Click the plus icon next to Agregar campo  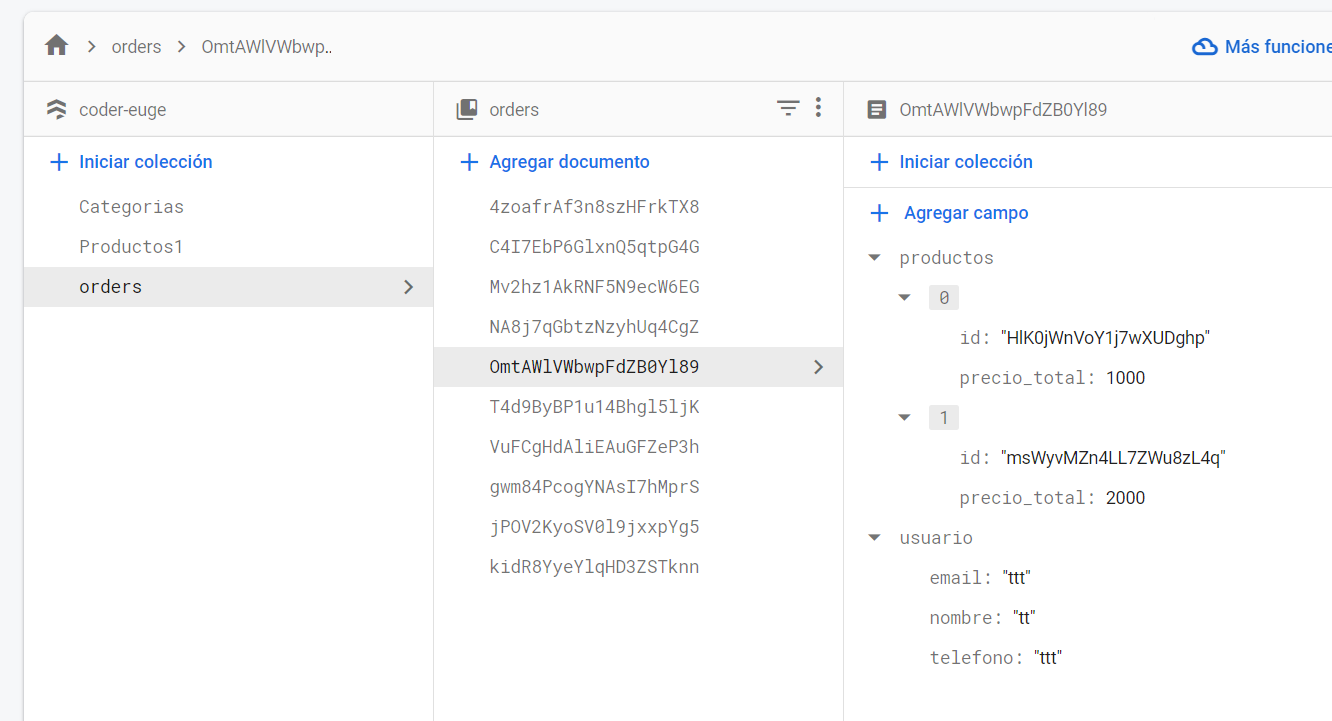coord(879,212)
